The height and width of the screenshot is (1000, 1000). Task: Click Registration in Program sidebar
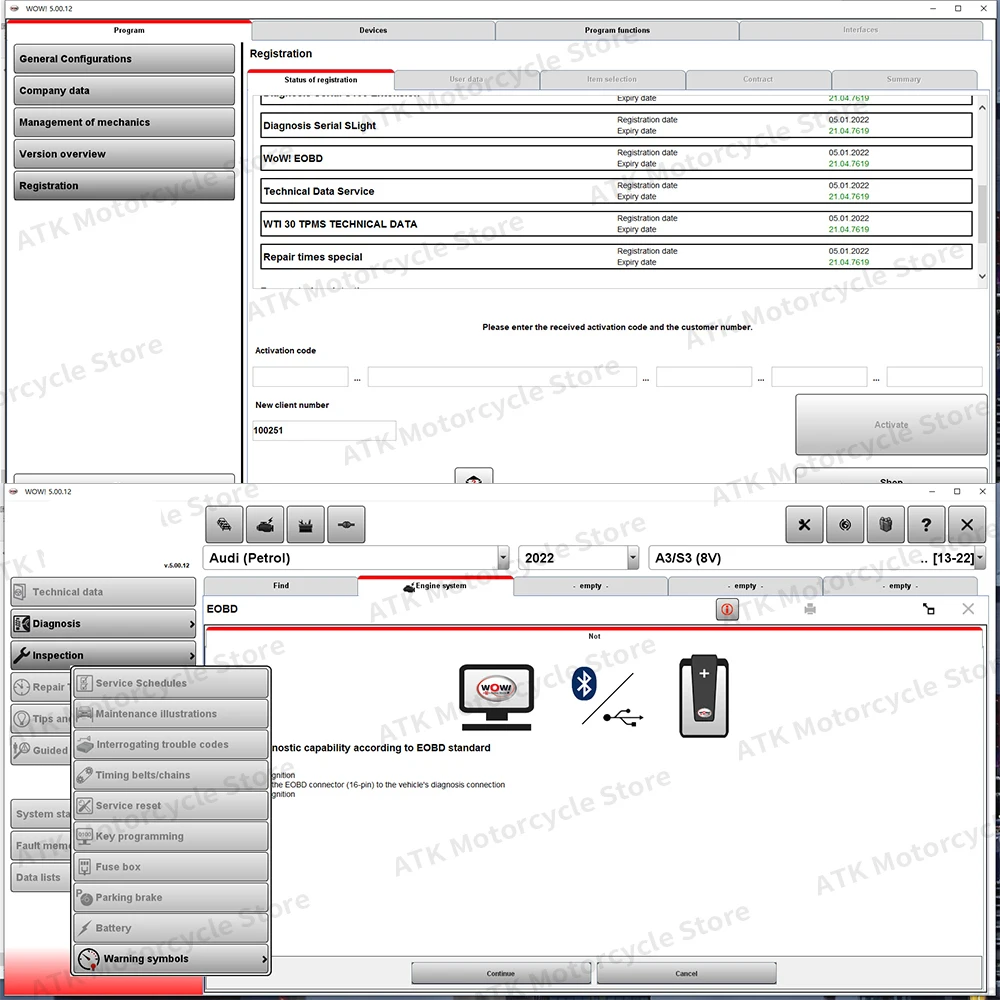click(x=124, y=186)
